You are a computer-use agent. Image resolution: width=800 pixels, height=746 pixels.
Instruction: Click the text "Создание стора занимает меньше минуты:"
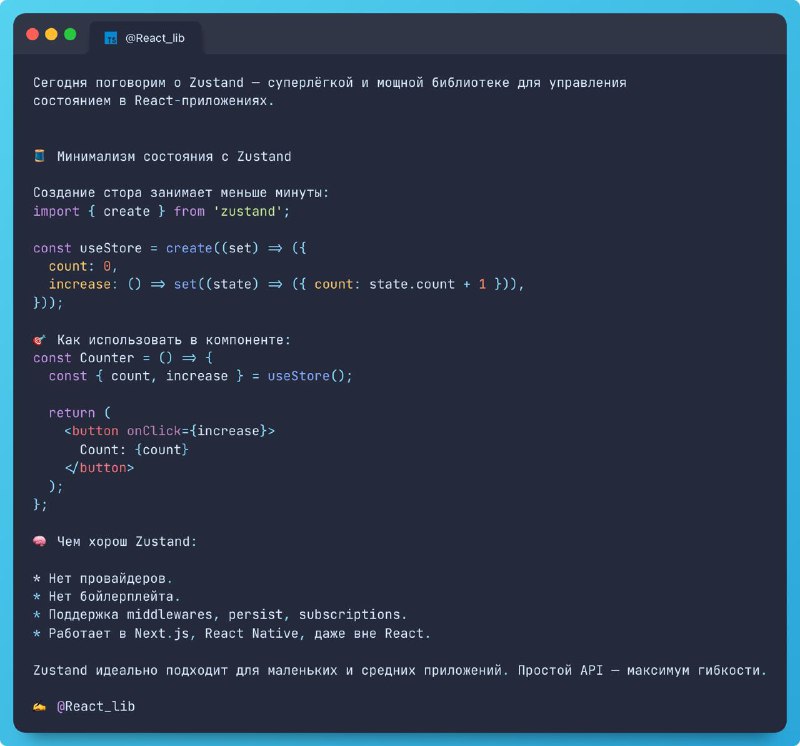tap(181, 192)
